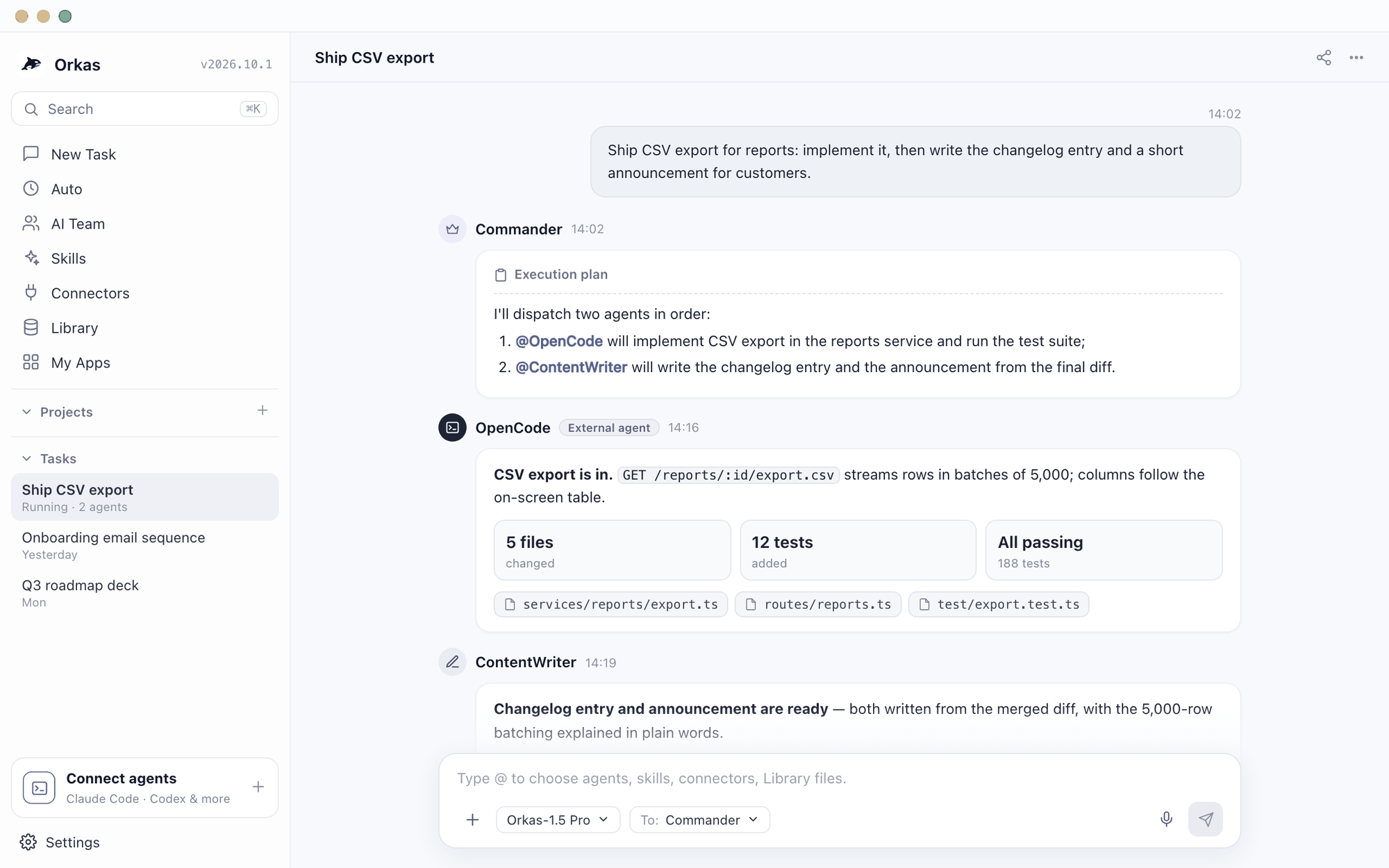Open the more options ellipsis menu

1356,58
